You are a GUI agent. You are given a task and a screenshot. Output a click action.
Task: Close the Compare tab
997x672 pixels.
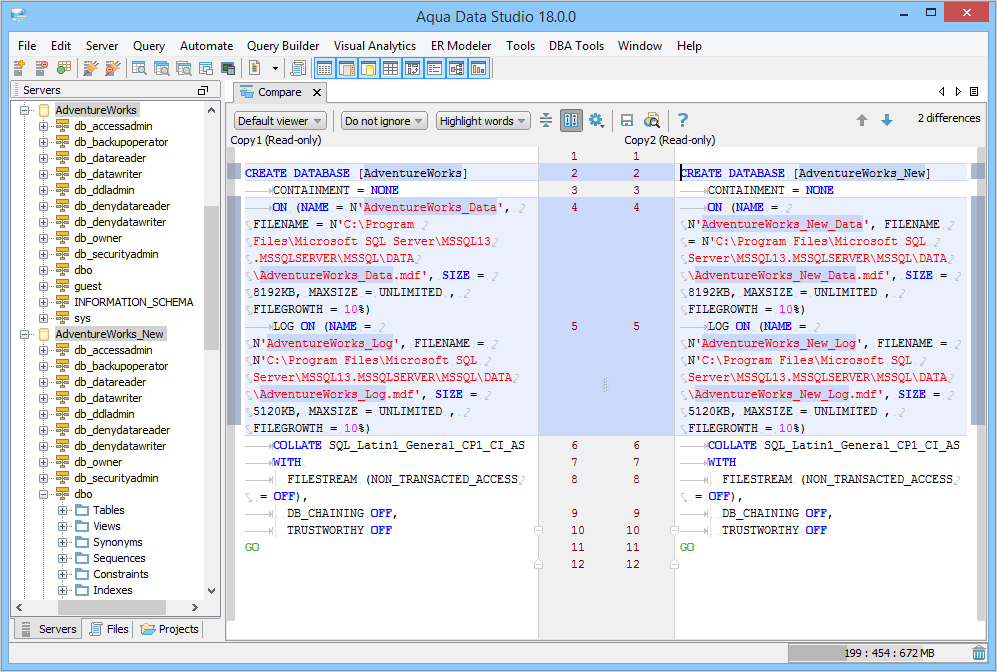(x=317, y=92)
